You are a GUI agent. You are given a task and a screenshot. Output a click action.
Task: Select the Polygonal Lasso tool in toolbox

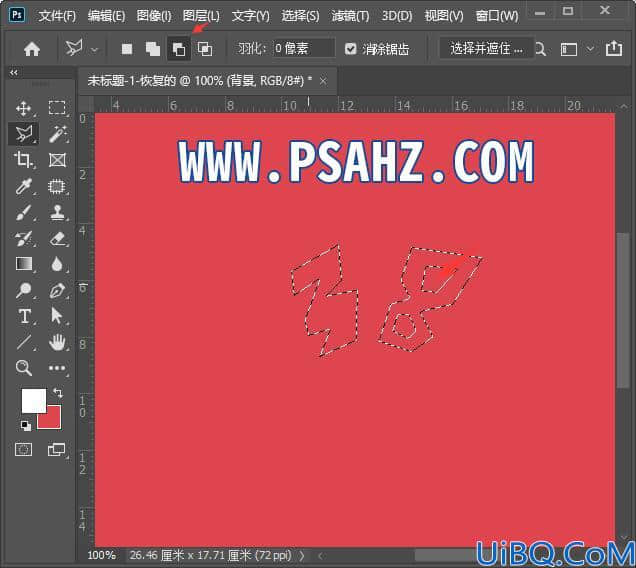[x=24, y=134]
